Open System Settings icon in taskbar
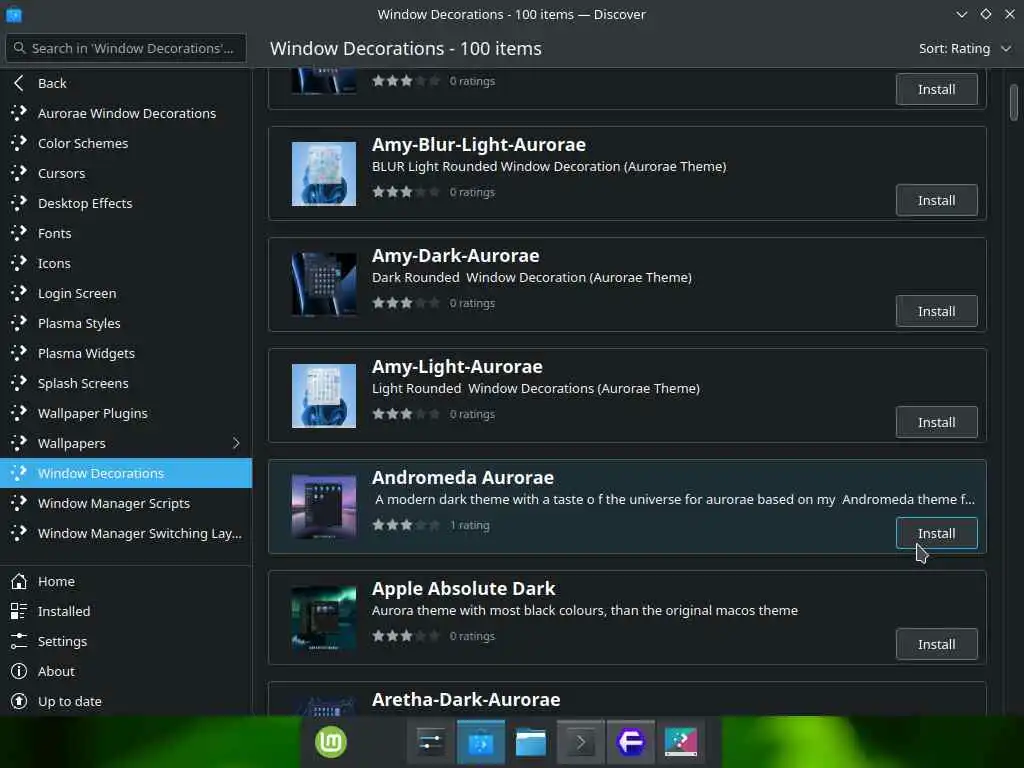Image resolution: width=1024 pixels, height=768 pixels. coord(430,742)
